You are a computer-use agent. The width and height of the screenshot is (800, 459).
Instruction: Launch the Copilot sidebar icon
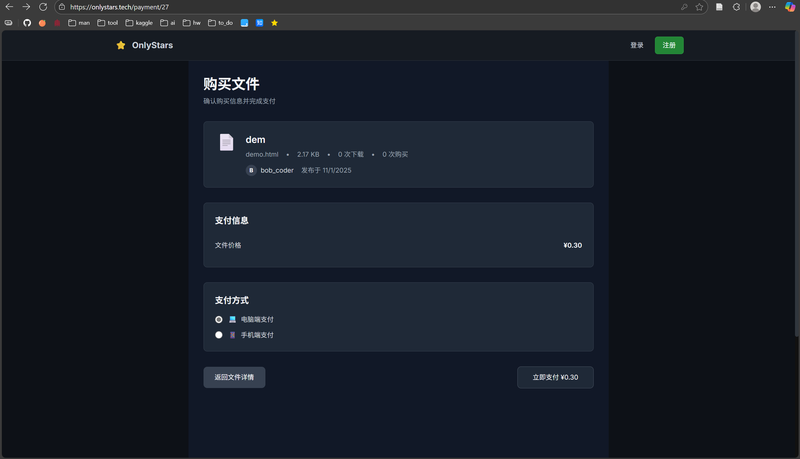[790, 7]
